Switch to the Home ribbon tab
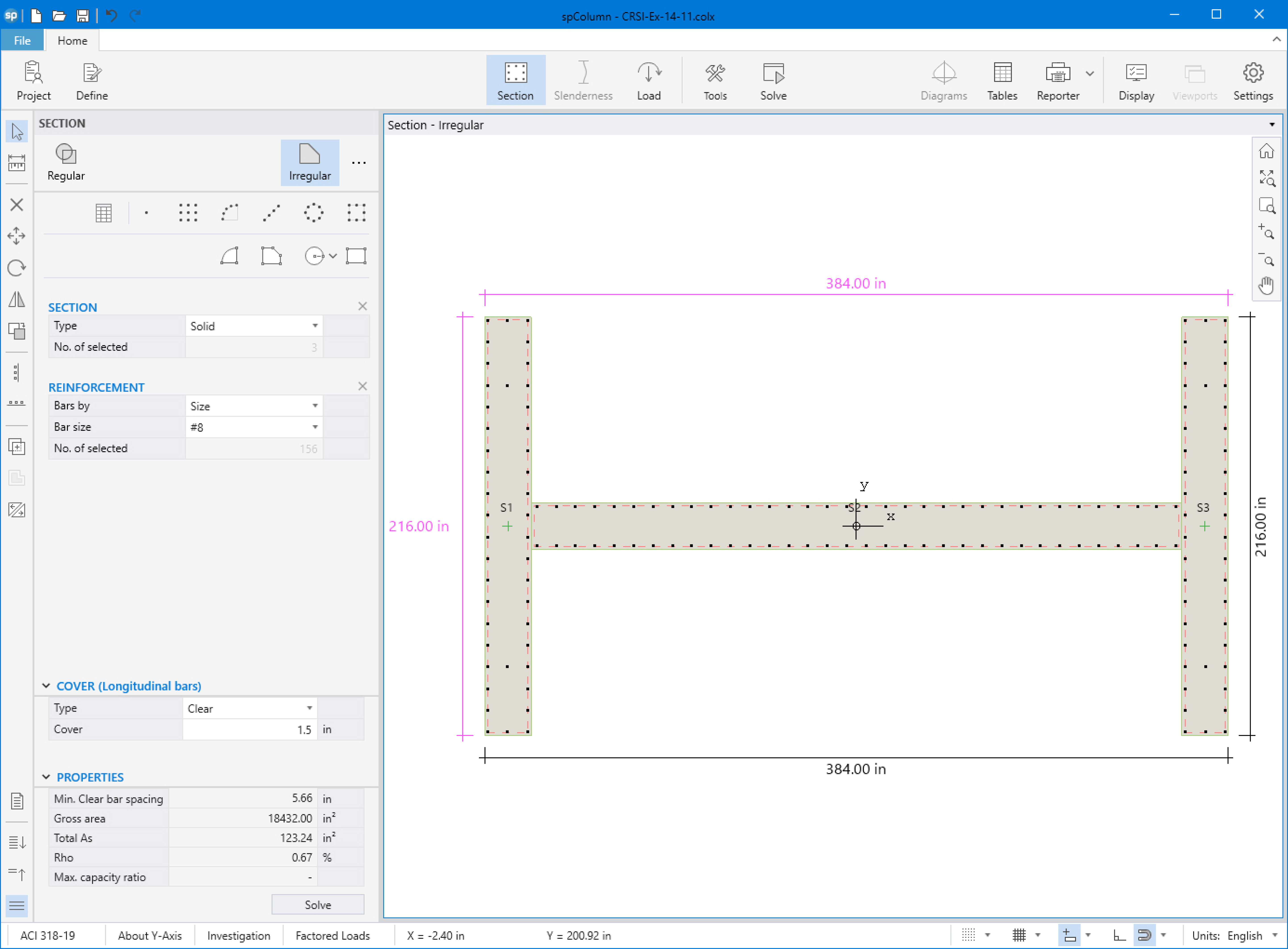The width and height of the screenshot is (1288, 949). (x=72, y=41)
